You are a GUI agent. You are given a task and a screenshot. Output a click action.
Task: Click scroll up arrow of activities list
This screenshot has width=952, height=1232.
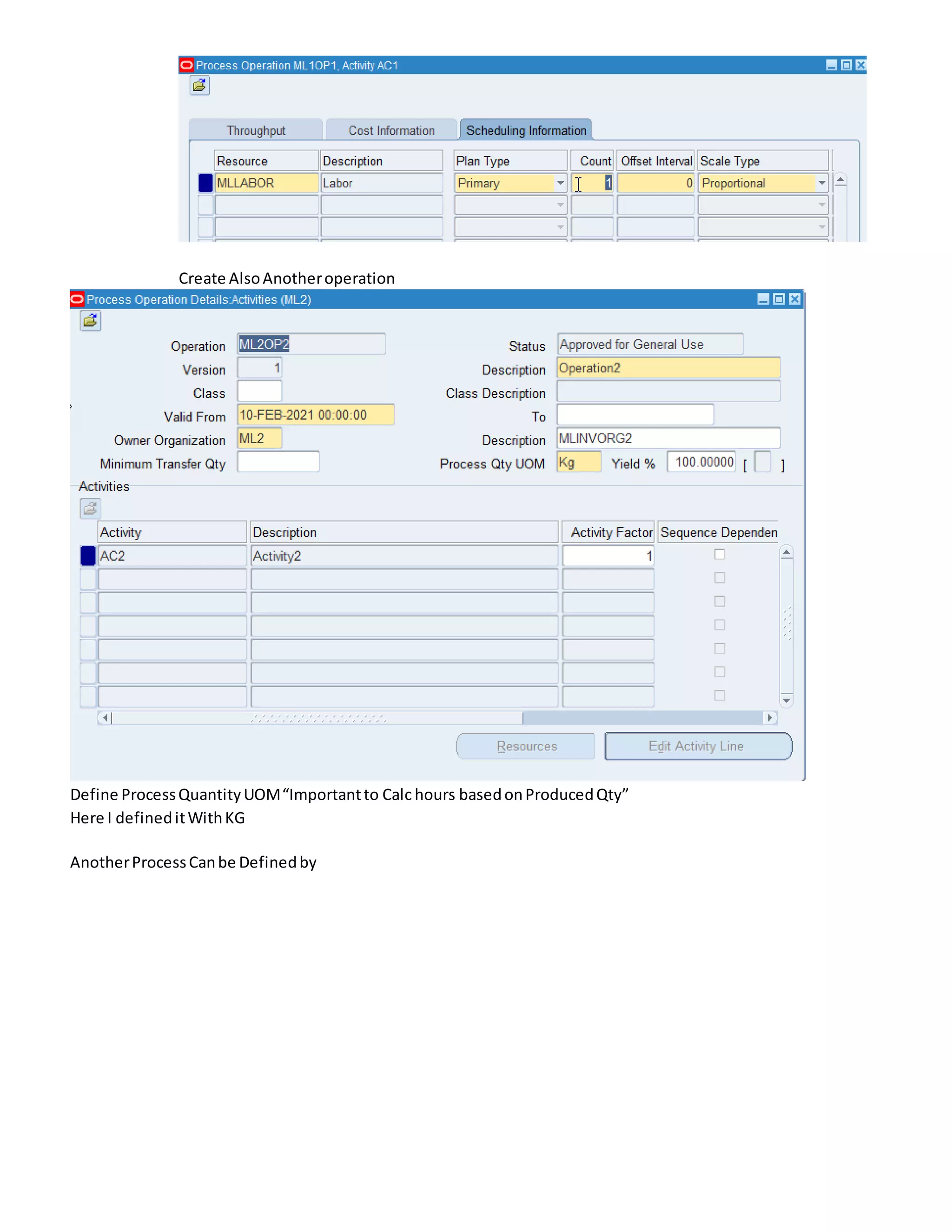pos(786,553)
